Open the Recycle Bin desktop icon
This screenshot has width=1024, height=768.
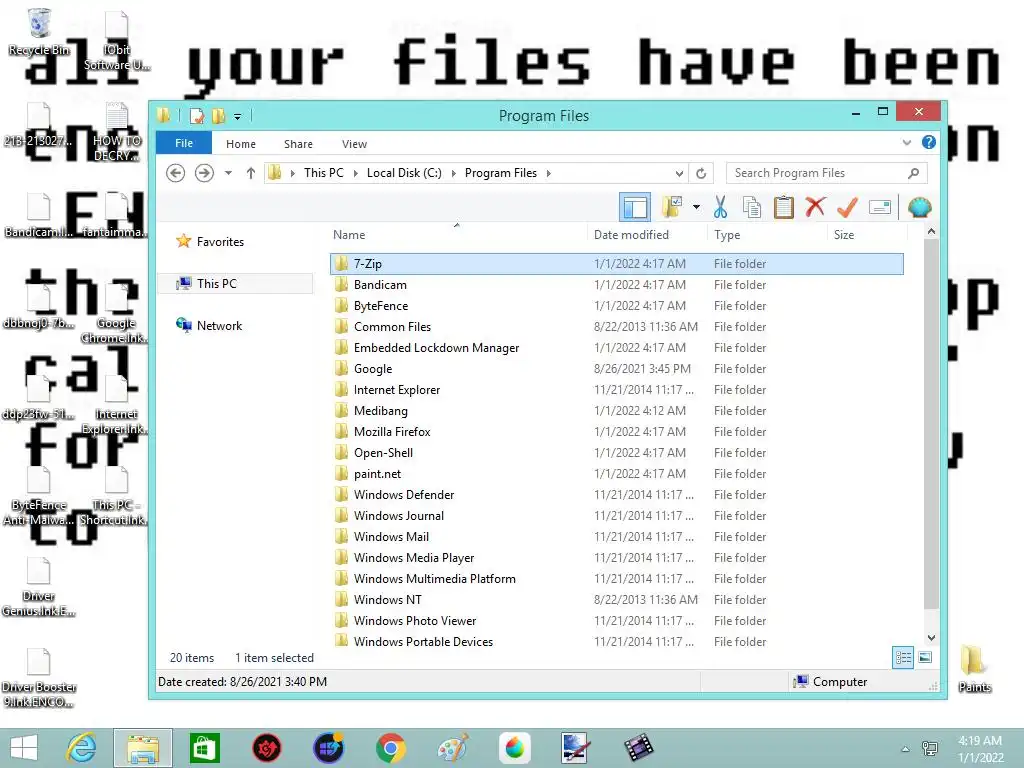[x=39, y=32]
